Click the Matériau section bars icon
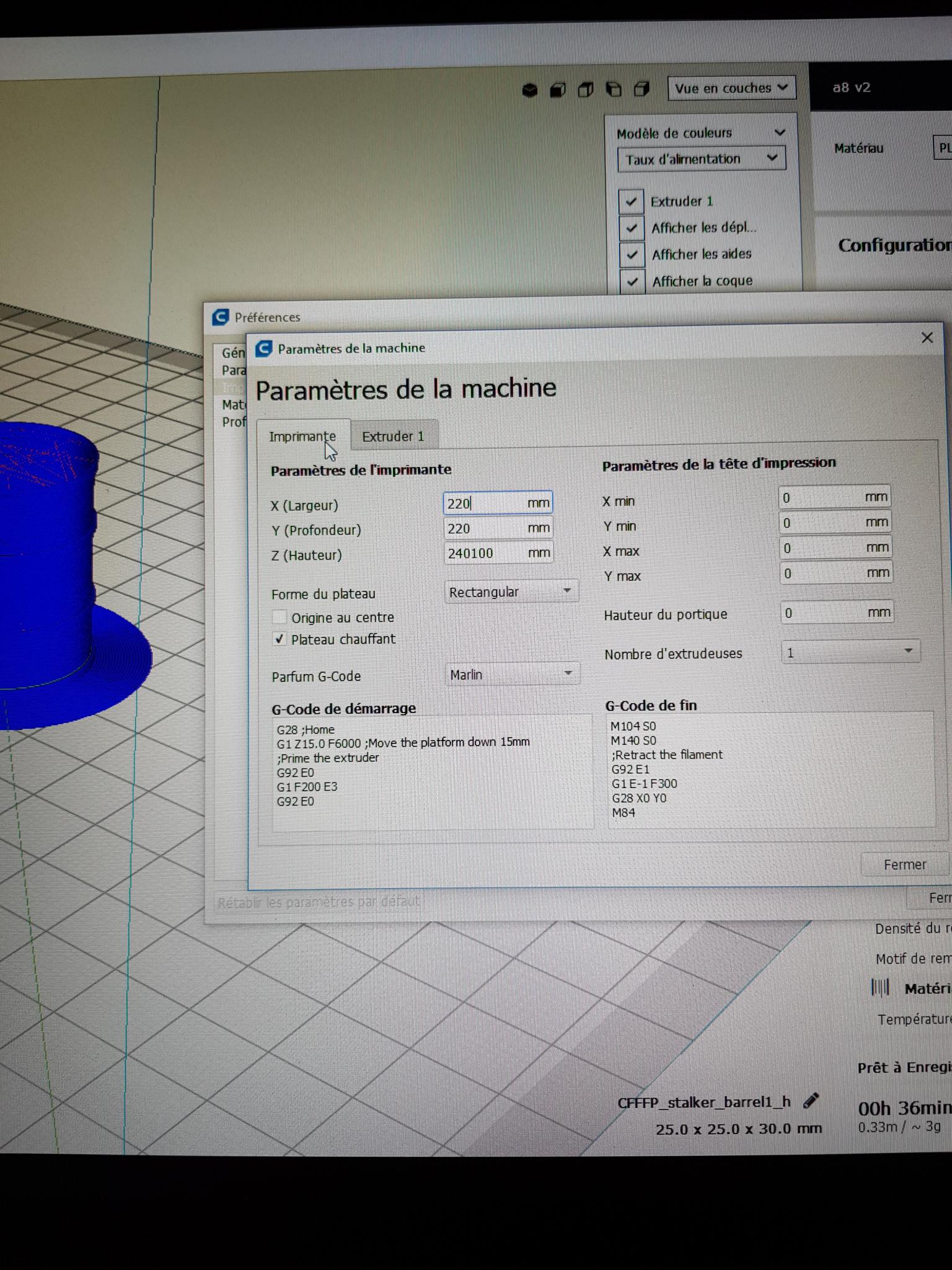952x1270 pixels. (880, 987)
